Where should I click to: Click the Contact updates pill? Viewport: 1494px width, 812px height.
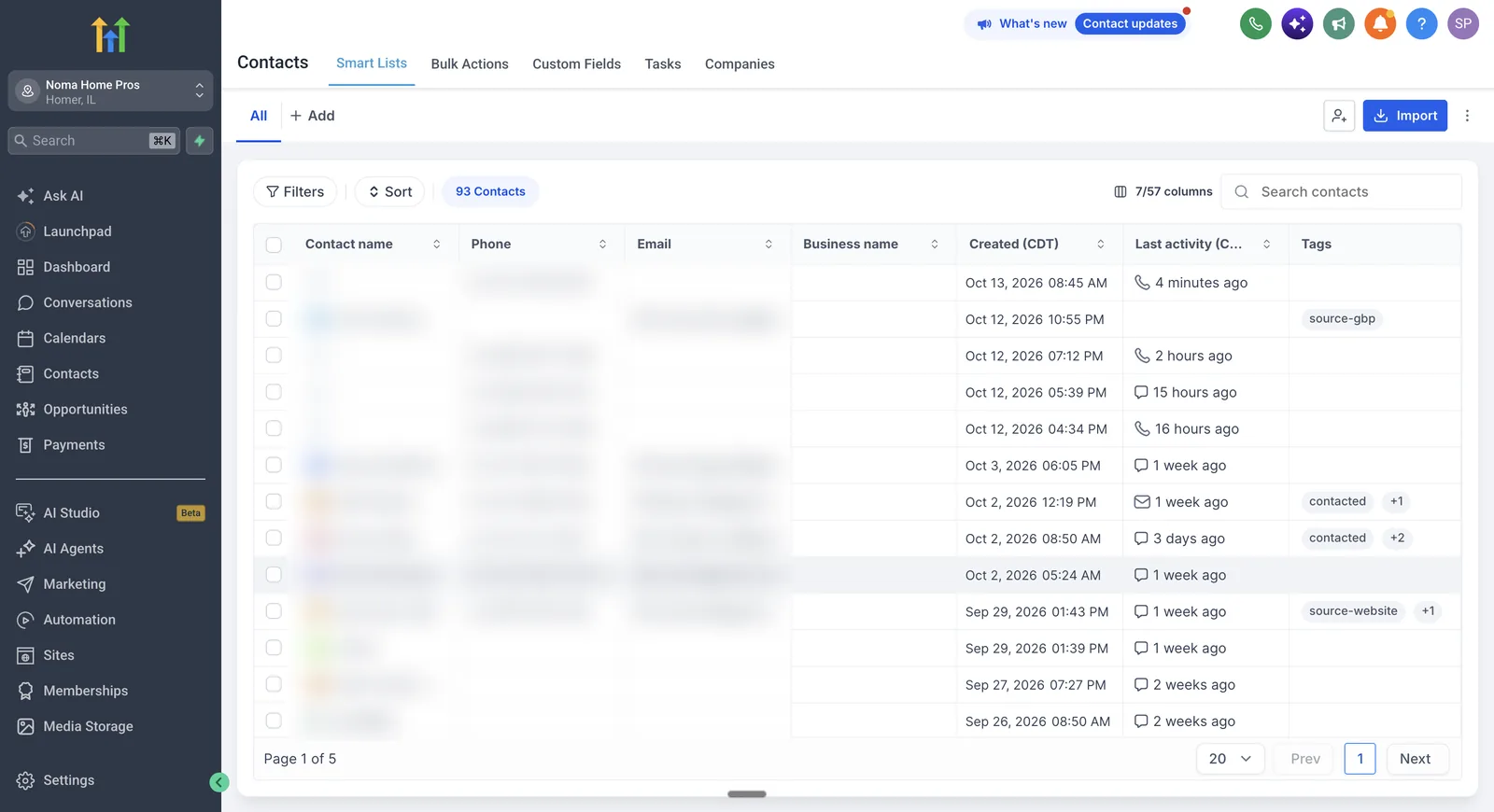(1130, 24)
